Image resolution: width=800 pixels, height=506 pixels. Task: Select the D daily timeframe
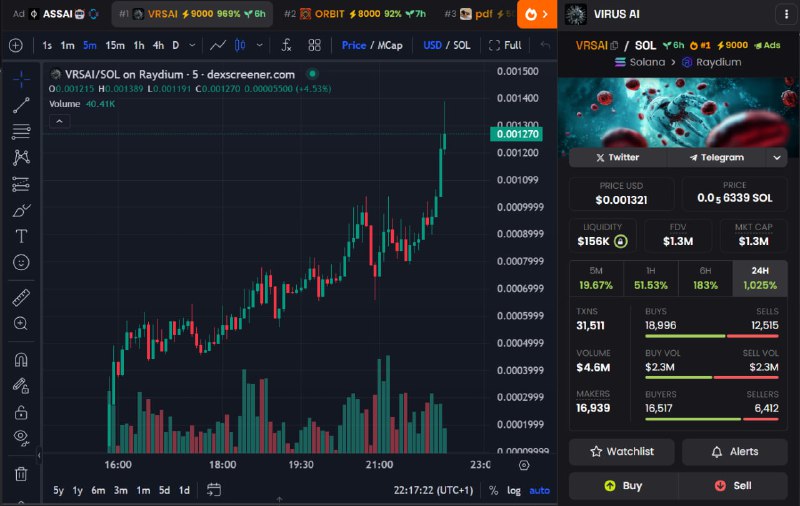pos(176,45)
